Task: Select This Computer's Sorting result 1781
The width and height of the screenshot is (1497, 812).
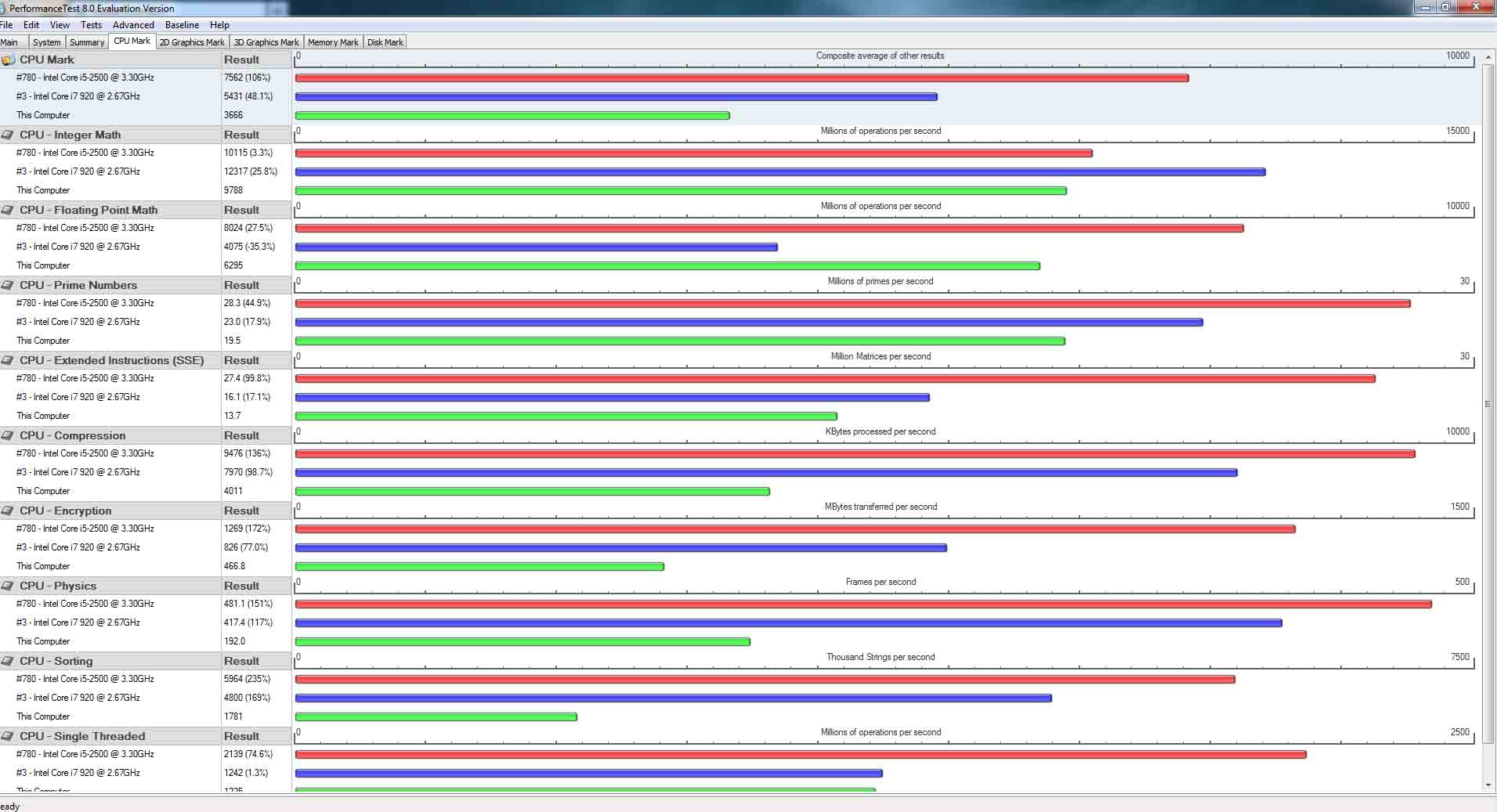Action: pyautogui.click(x=233, y=716)
